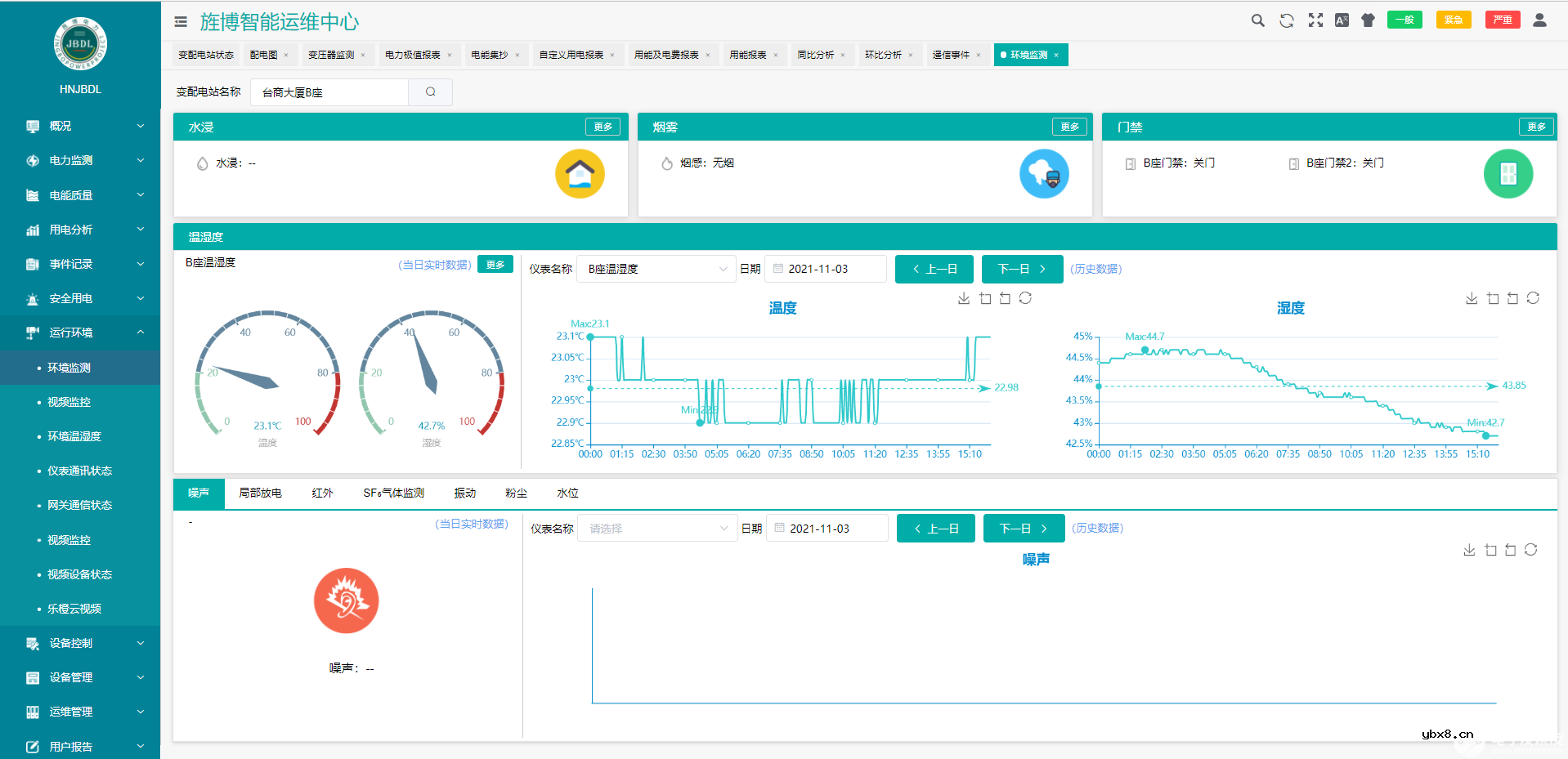Click the temperature date field 2021-11-03
This screenshot has width=1568, height=759.
coord(826,269)
